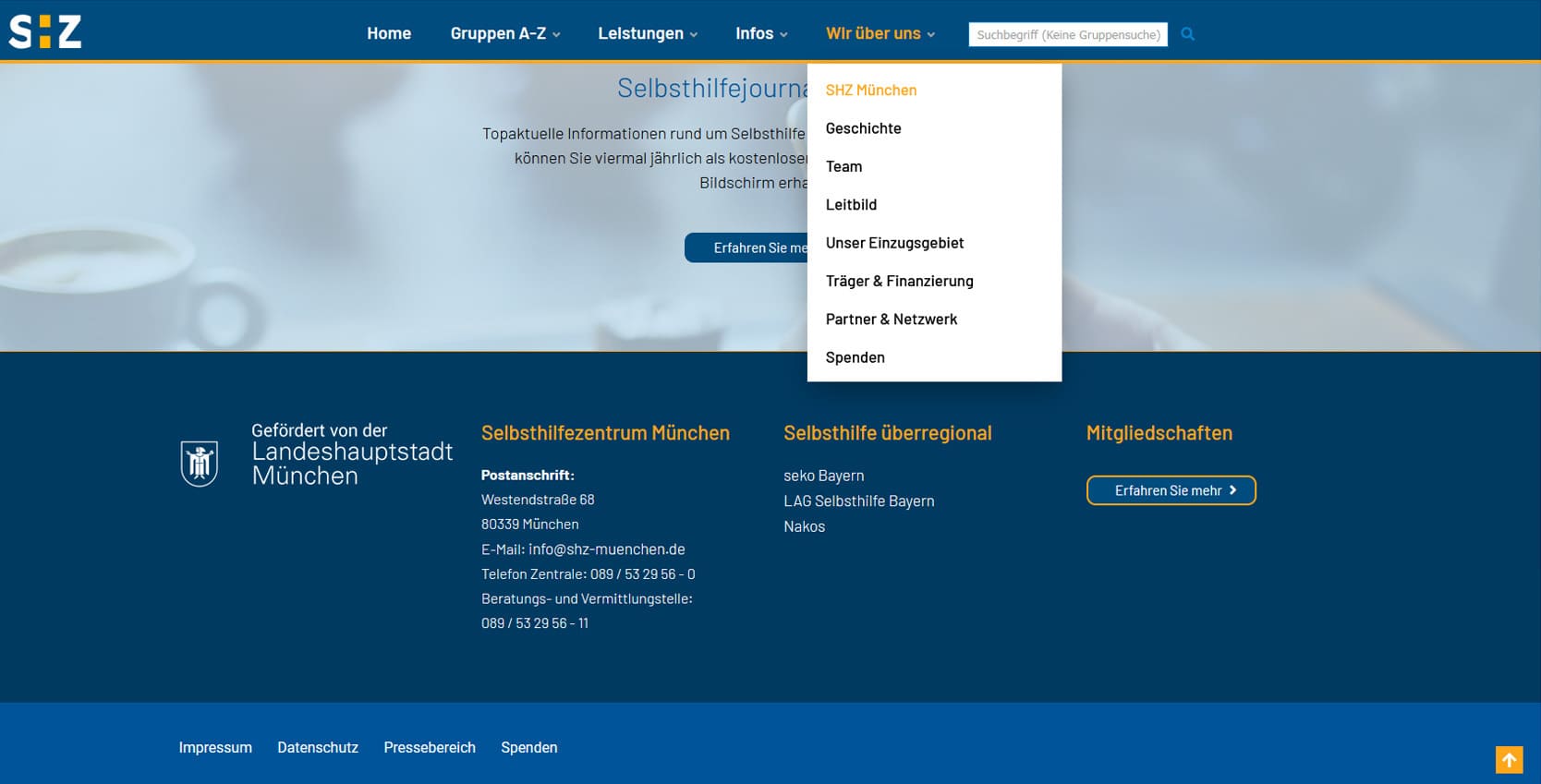Visit the LAG Selbsthilfe Bayern link

858,501
